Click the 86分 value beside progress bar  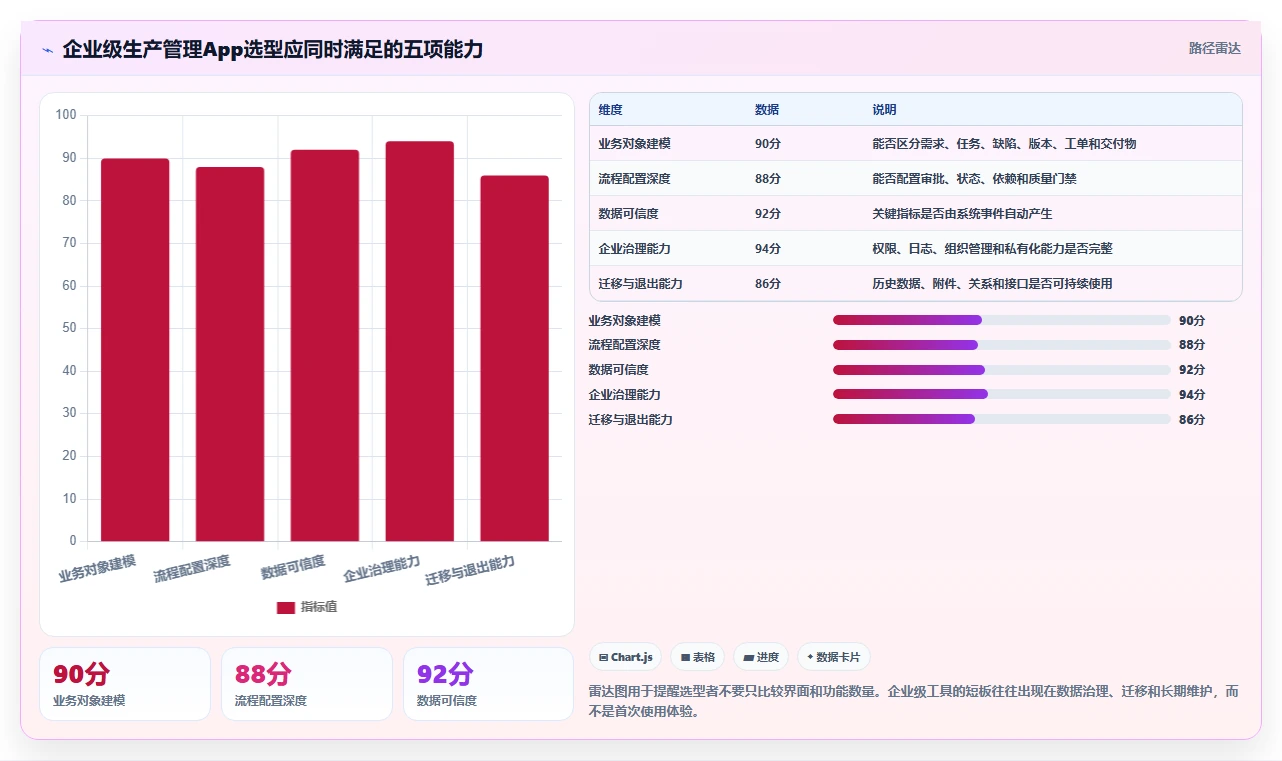coord(1192,419)
